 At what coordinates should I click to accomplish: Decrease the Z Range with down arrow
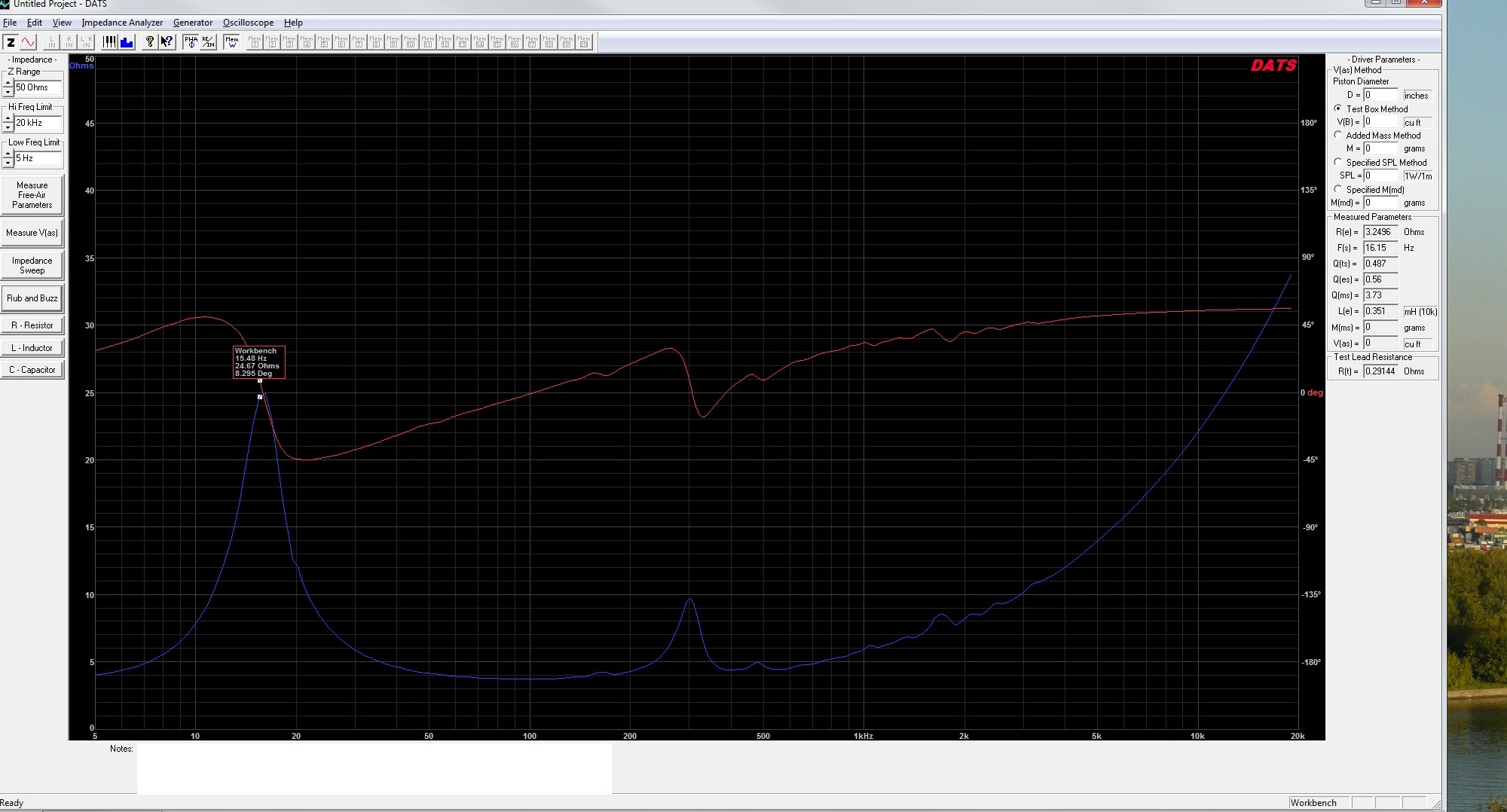(x=8, y=92)
